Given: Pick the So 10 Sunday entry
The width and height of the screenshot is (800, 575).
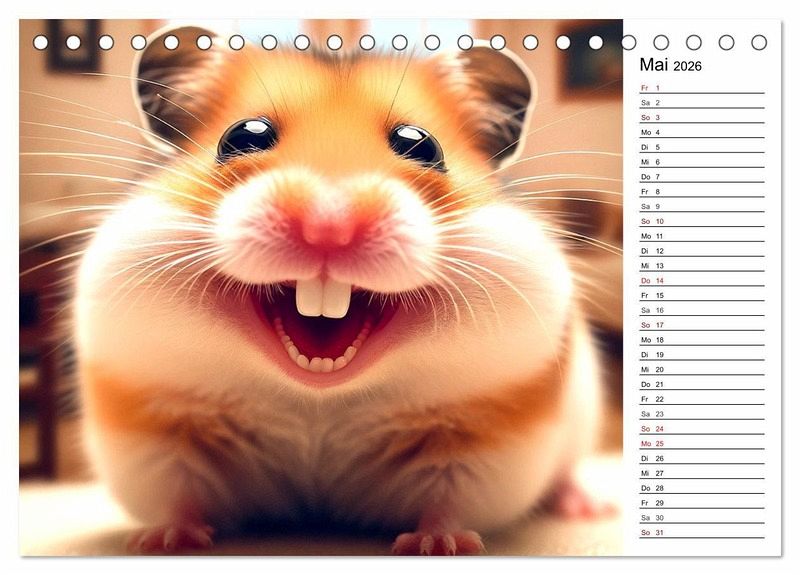Looking at the screenshot, I should 701,221.
